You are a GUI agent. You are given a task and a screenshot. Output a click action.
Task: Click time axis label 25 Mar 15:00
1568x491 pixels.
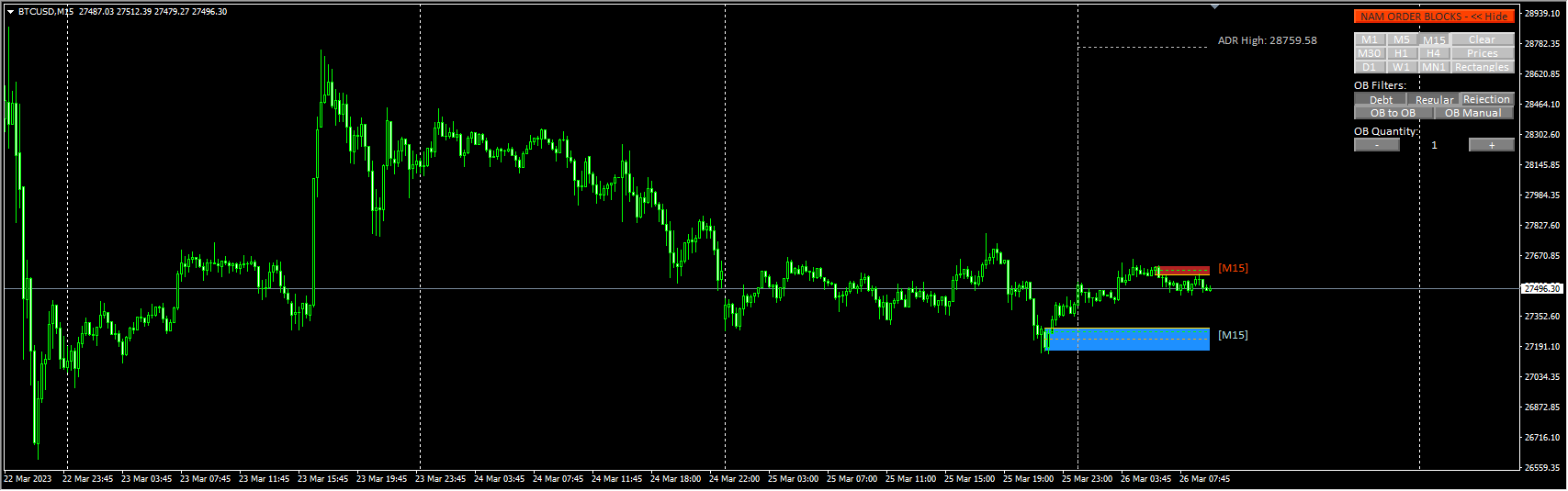click(x=970, y=479)
